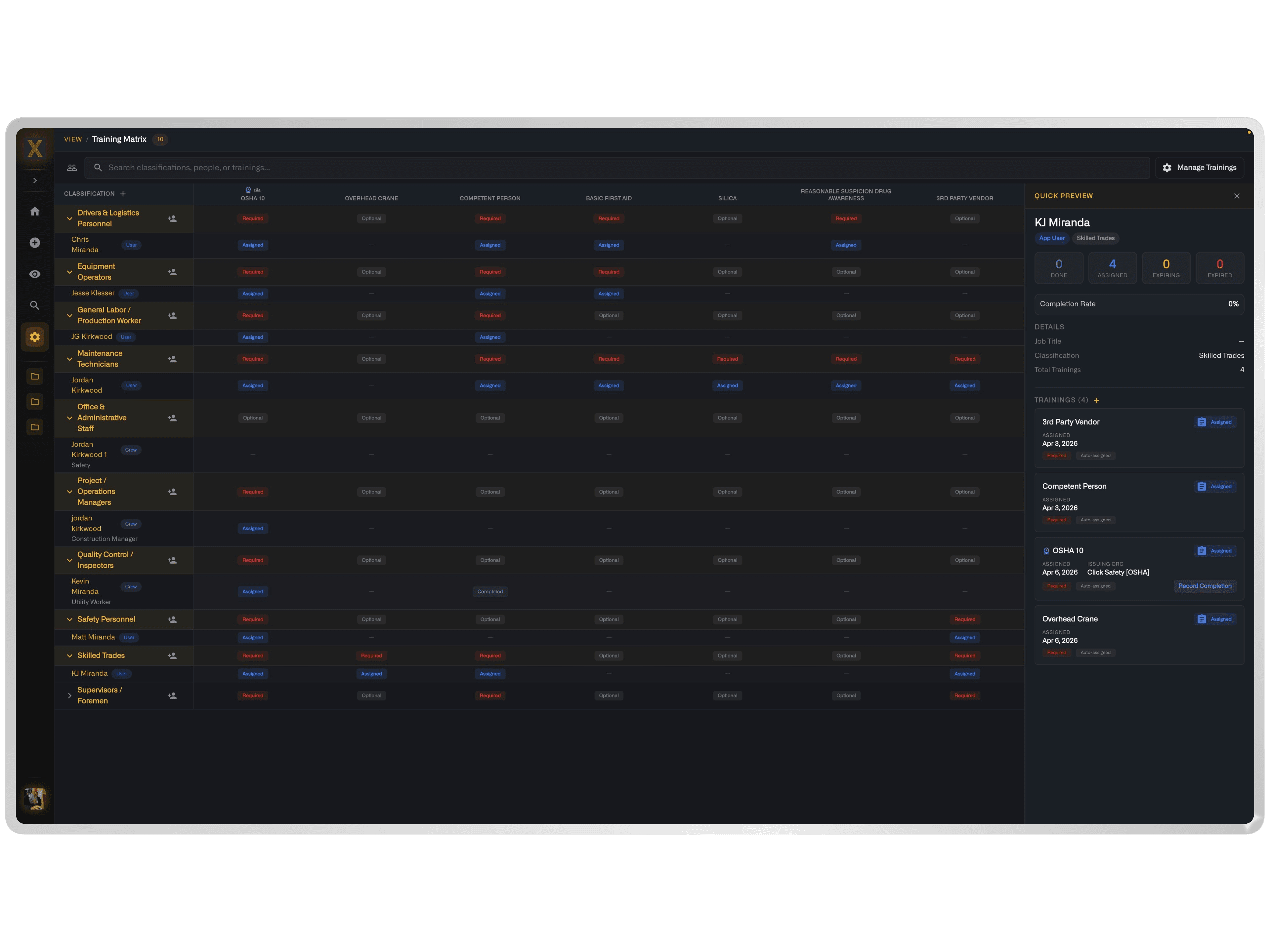Open the 3rd Party Vendor training card
Screen dimensions: 1270x952
coord(1139,438)
